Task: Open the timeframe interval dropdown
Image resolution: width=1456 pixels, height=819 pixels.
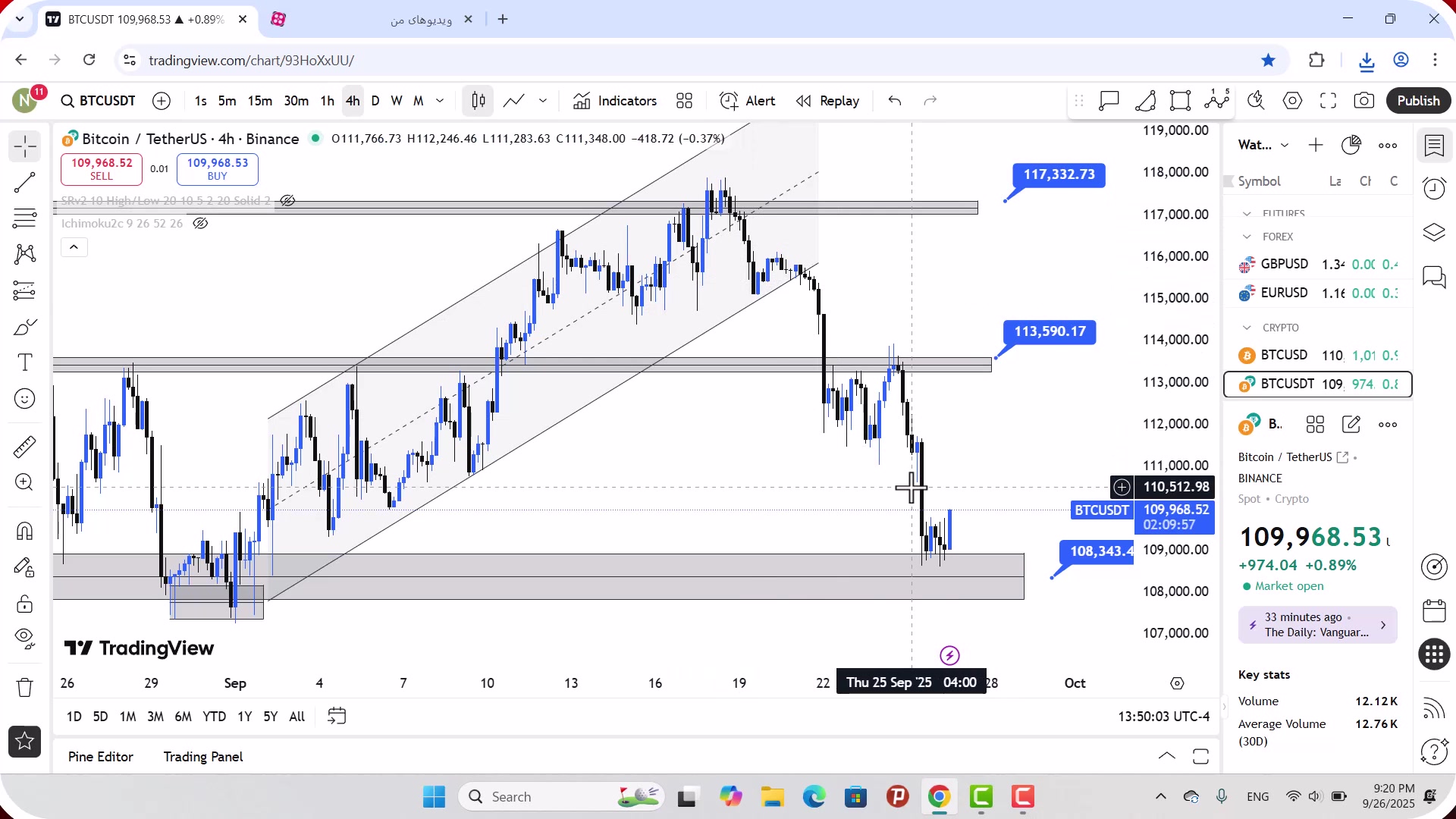Action: pos(440,101)
